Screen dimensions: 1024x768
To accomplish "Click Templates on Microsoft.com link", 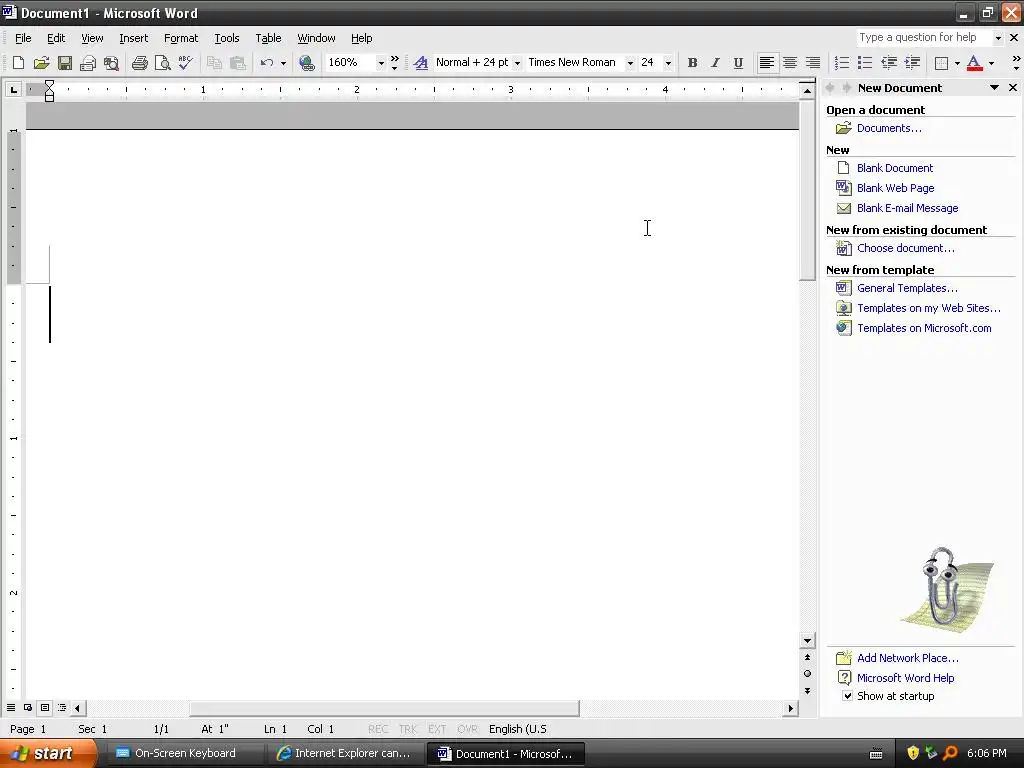I will [924, 328].
